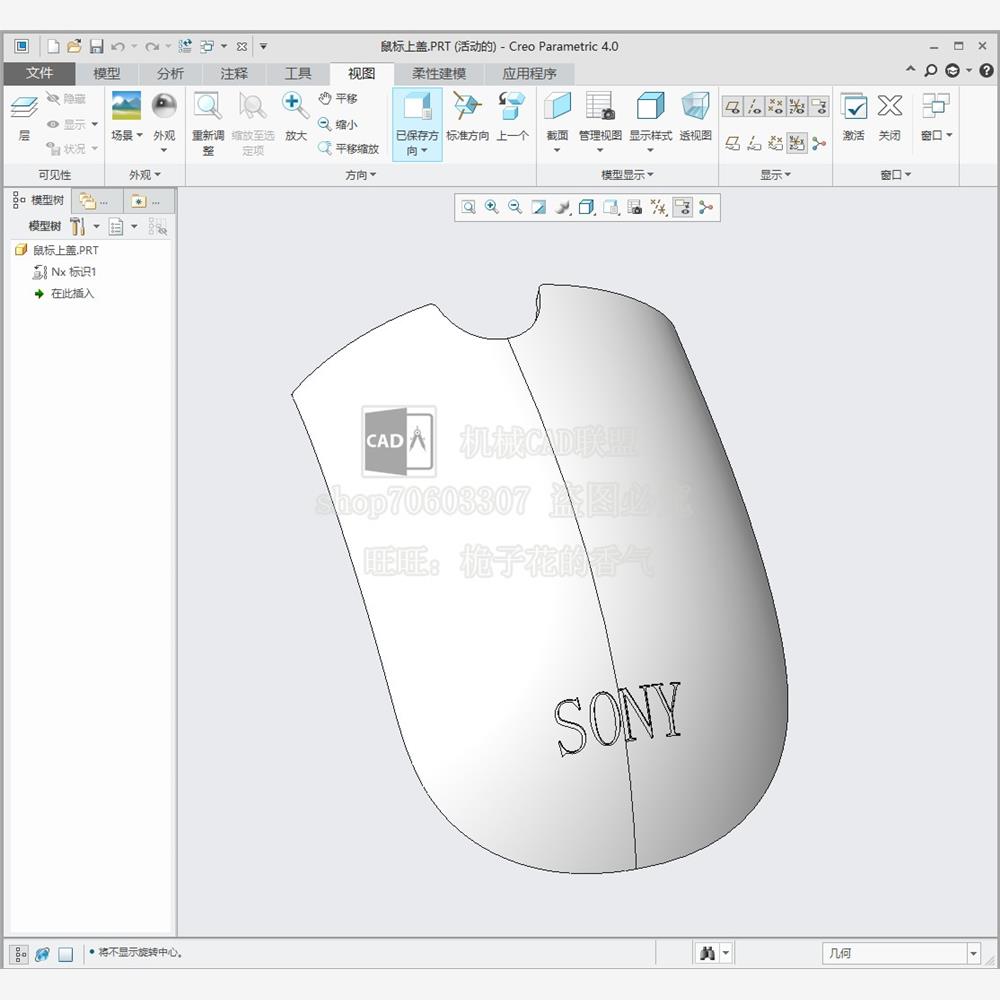1000x1000 pixels.
Task: Open a file via the folder icon
Action: tap(74, 47)
